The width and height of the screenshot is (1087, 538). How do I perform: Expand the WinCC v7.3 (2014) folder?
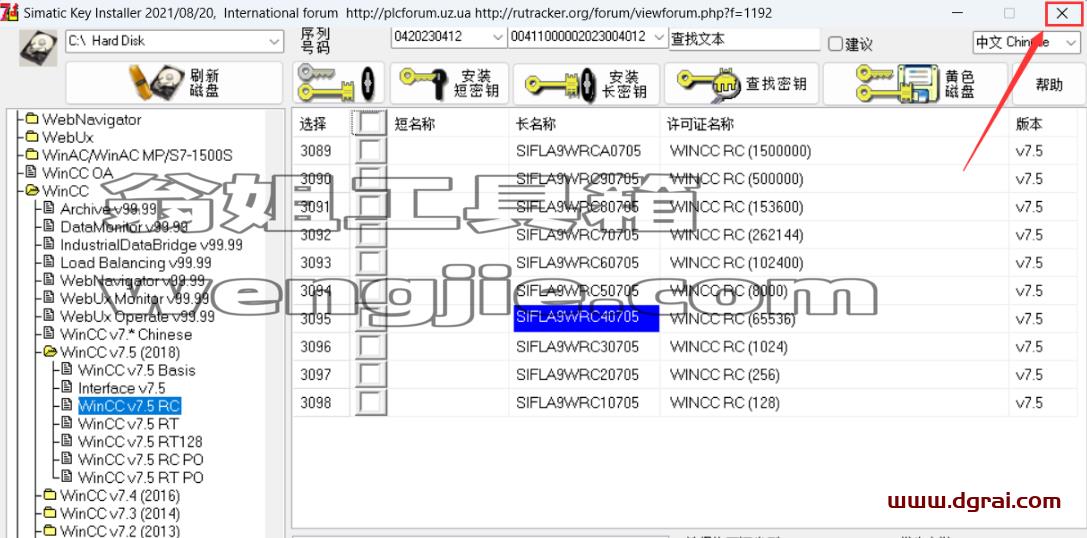pos(49,513)
